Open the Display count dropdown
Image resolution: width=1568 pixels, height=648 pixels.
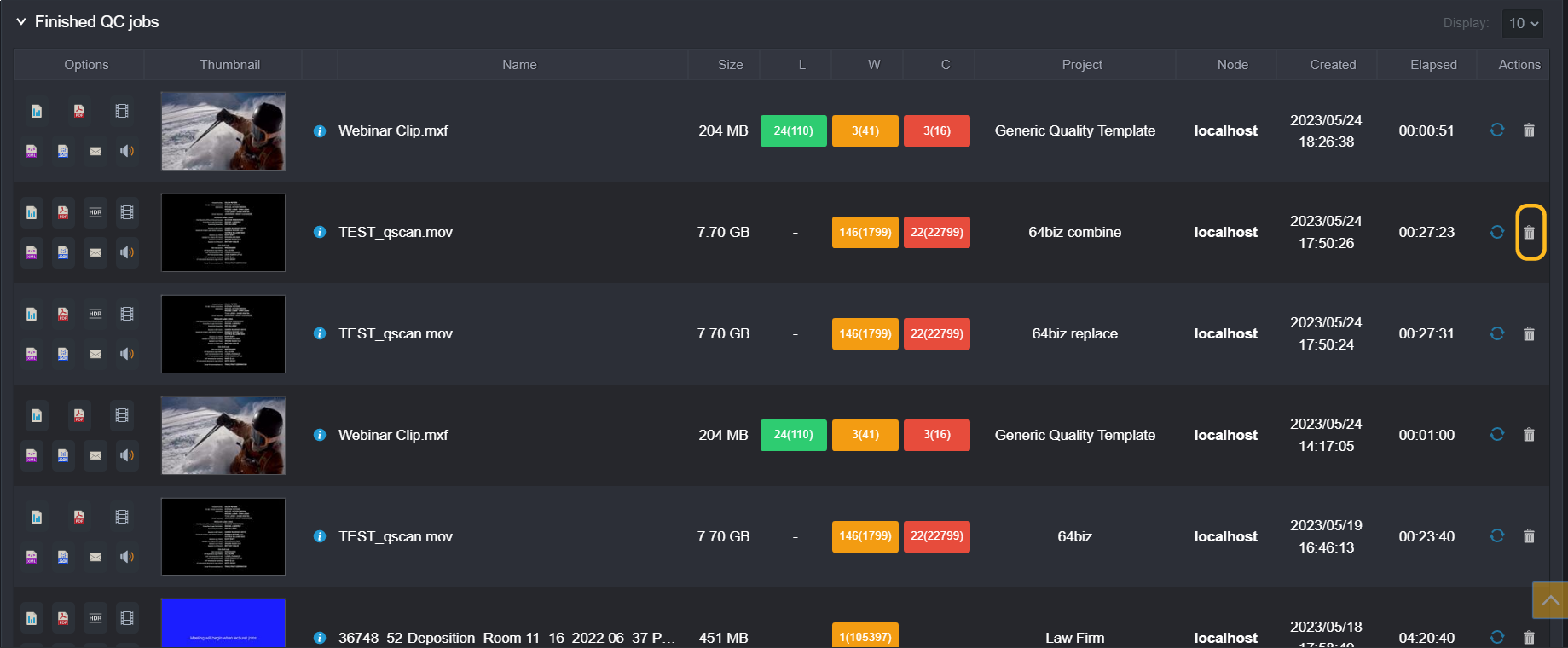tap(1523, 23)
